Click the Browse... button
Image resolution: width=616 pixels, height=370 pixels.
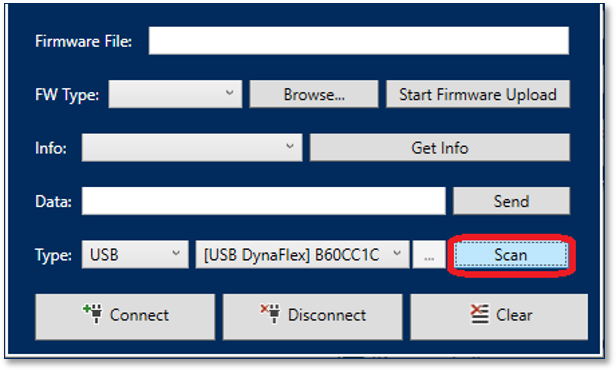[314, 94]
